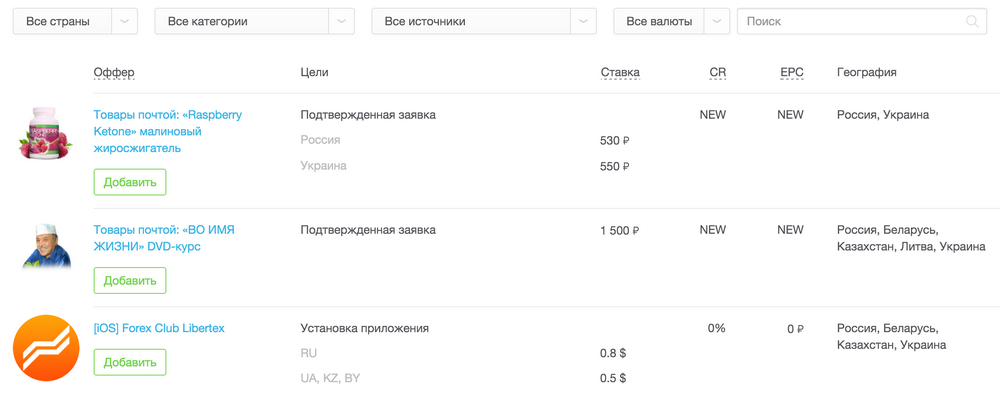Expand the "Все категории" category dropdown

pos(254,21)
